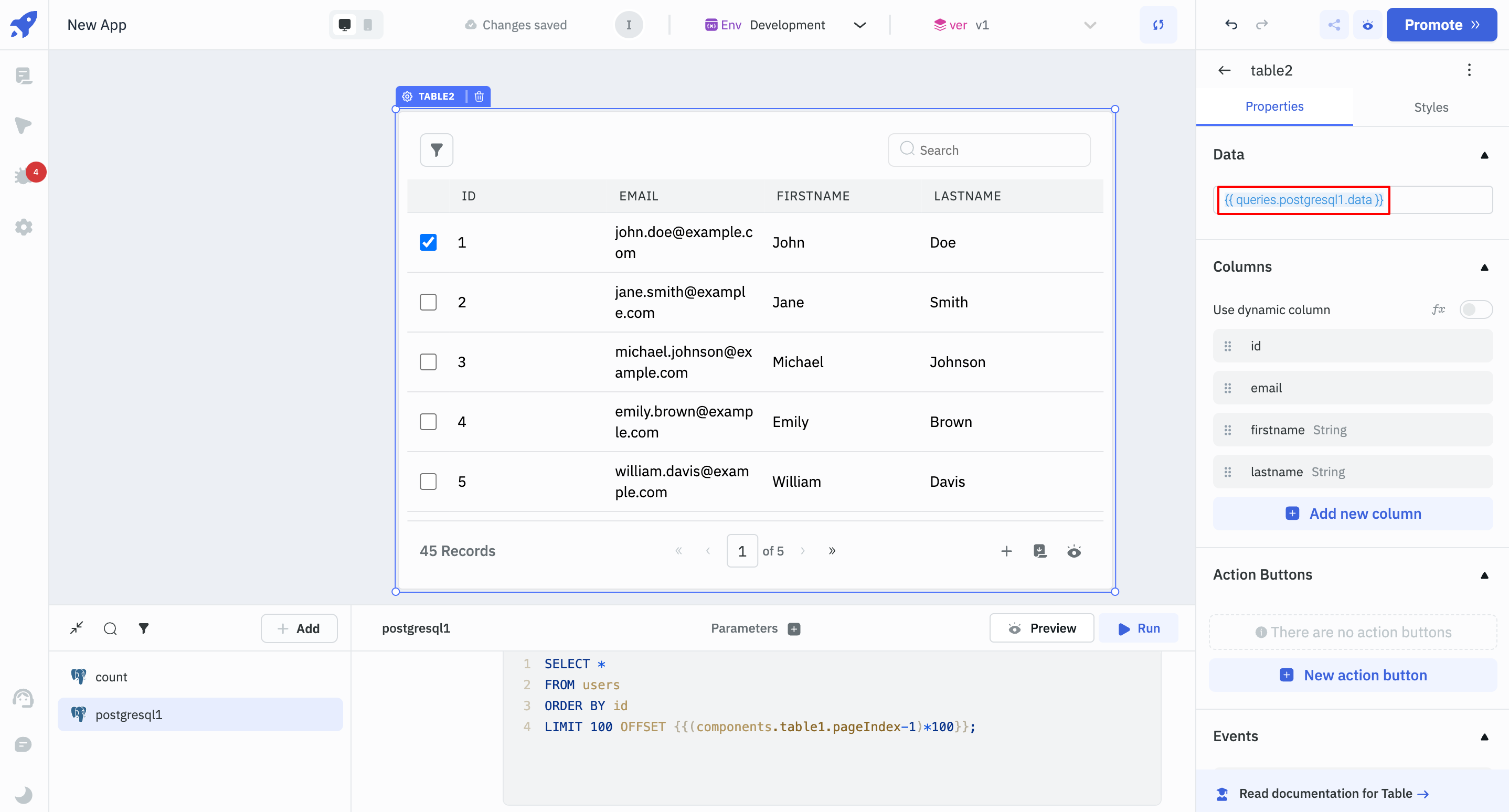The width and height of the screenshot is (1509, 812).
Task: Click the download table data icon
Action: [x=1040, y=551]
